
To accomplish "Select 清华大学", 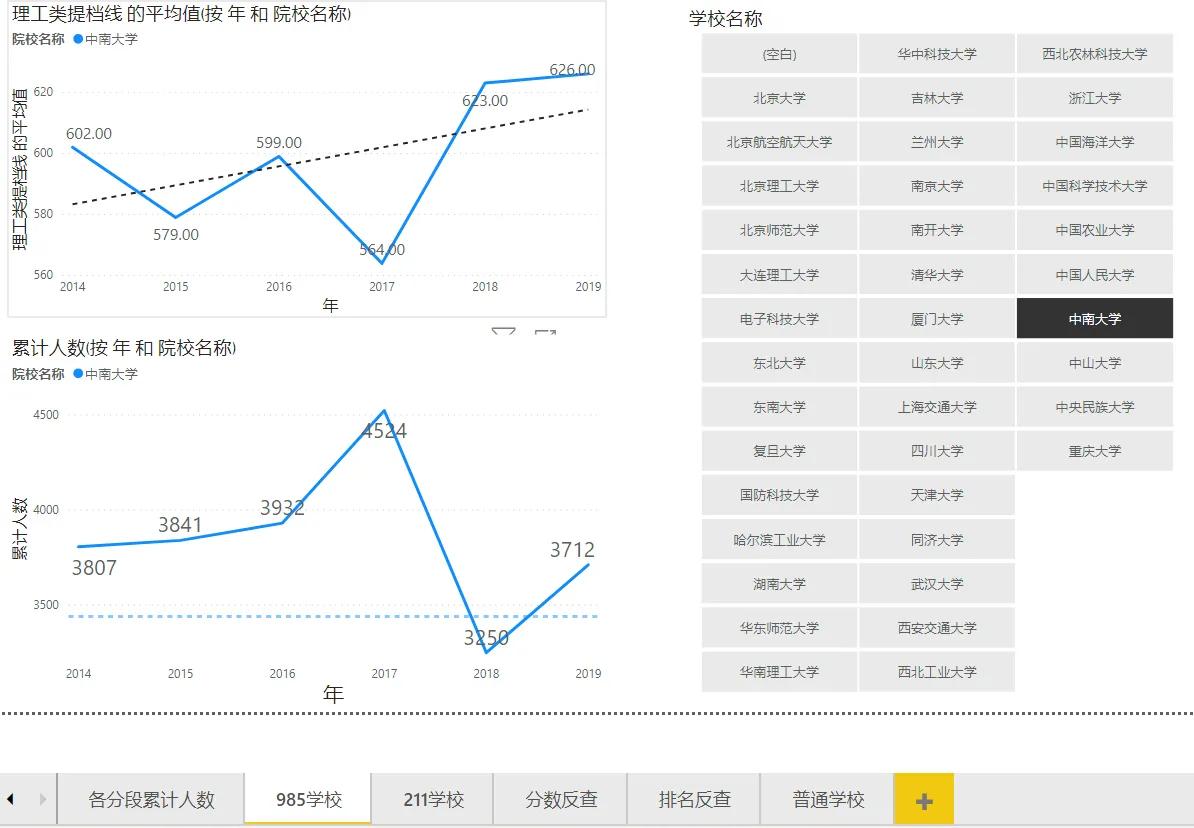I will tap(937, 275).
